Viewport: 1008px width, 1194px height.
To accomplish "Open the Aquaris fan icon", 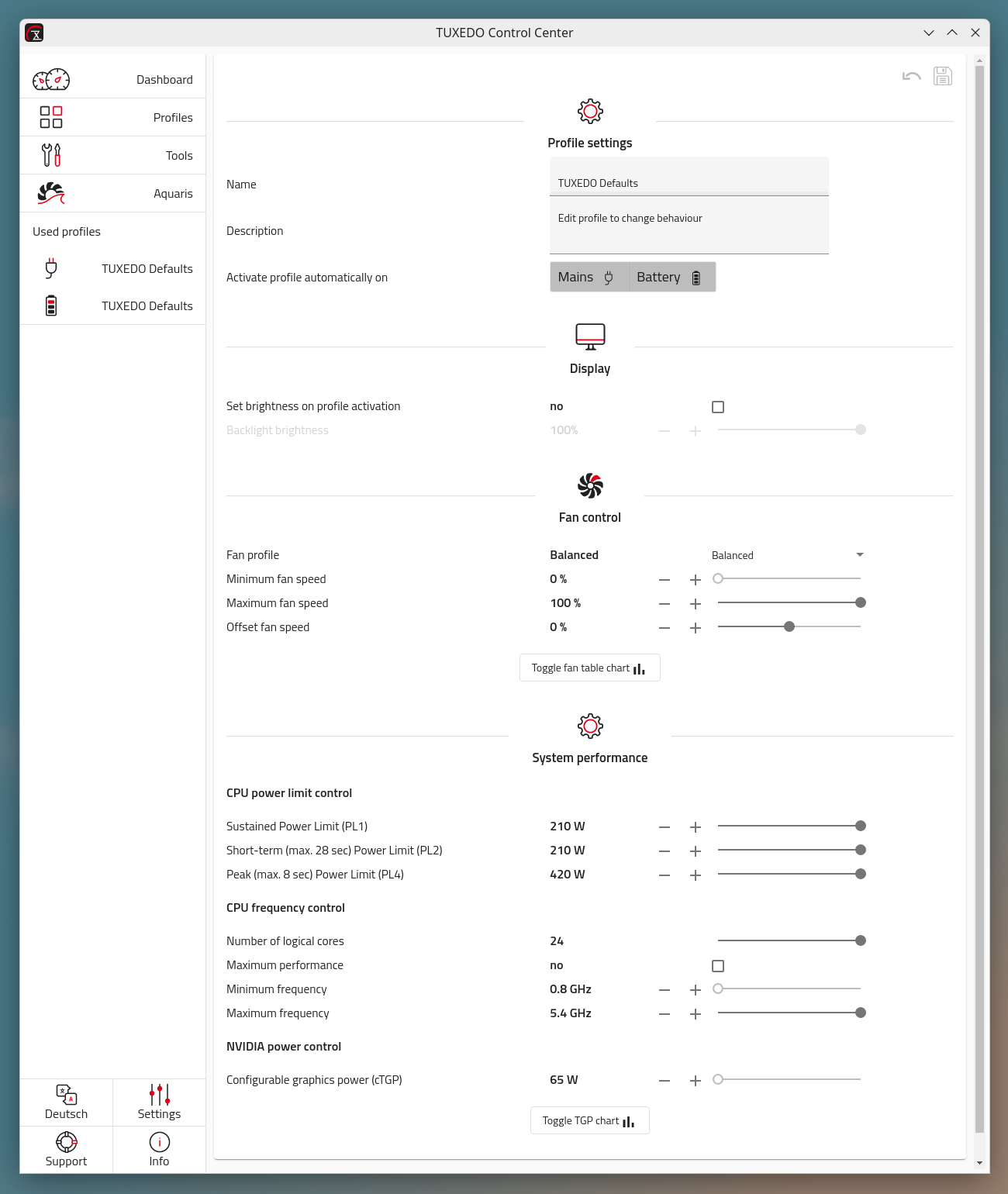I will 51,193.
